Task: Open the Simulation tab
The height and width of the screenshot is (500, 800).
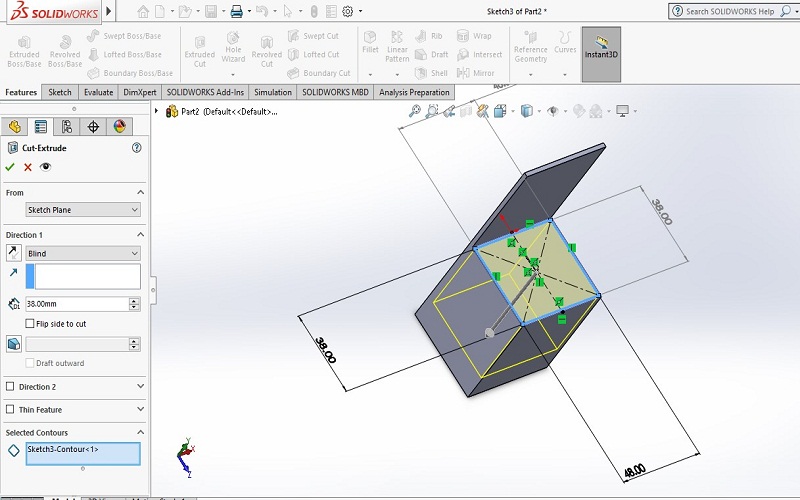Action: click(x=273, y=92)
